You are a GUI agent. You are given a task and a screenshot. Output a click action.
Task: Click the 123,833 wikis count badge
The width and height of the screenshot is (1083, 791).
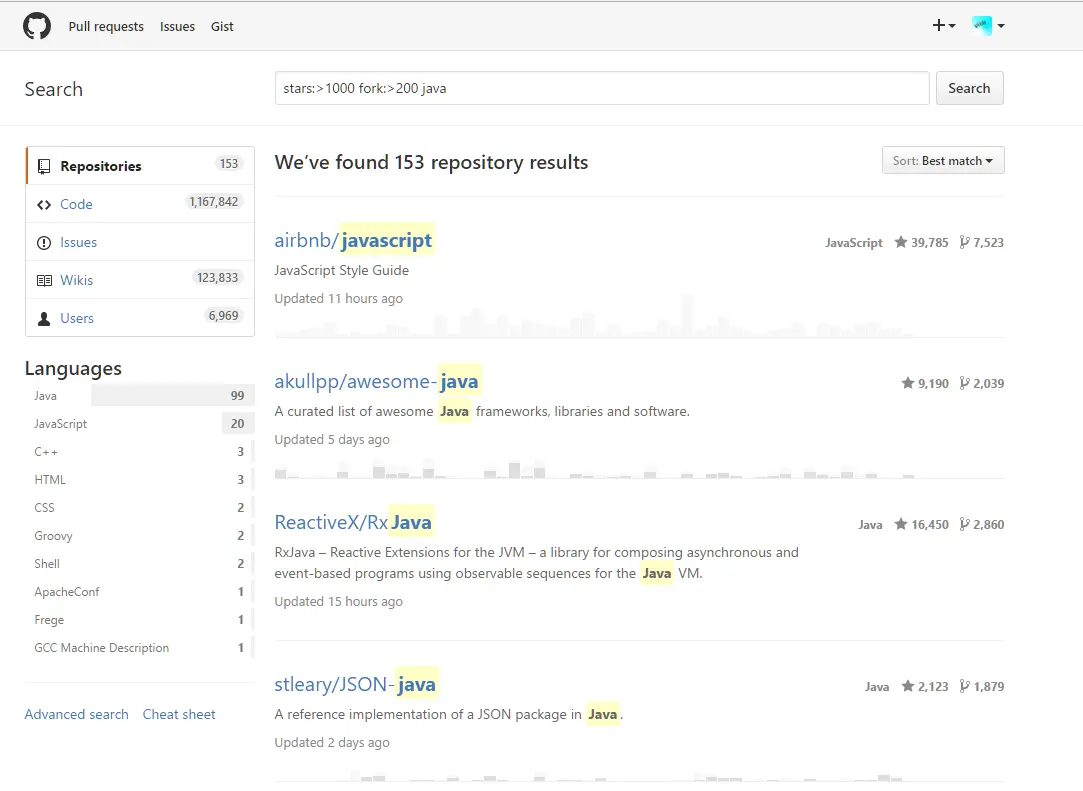(x=218, y=278)
